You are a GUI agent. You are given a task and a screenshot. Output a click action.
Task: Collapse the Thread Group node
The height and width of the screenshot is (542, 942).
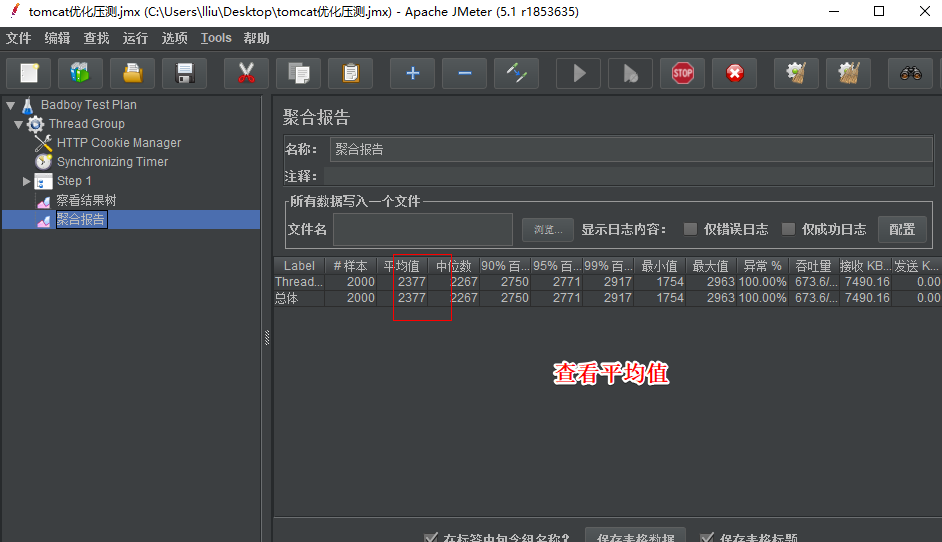(x=19, y=124)
